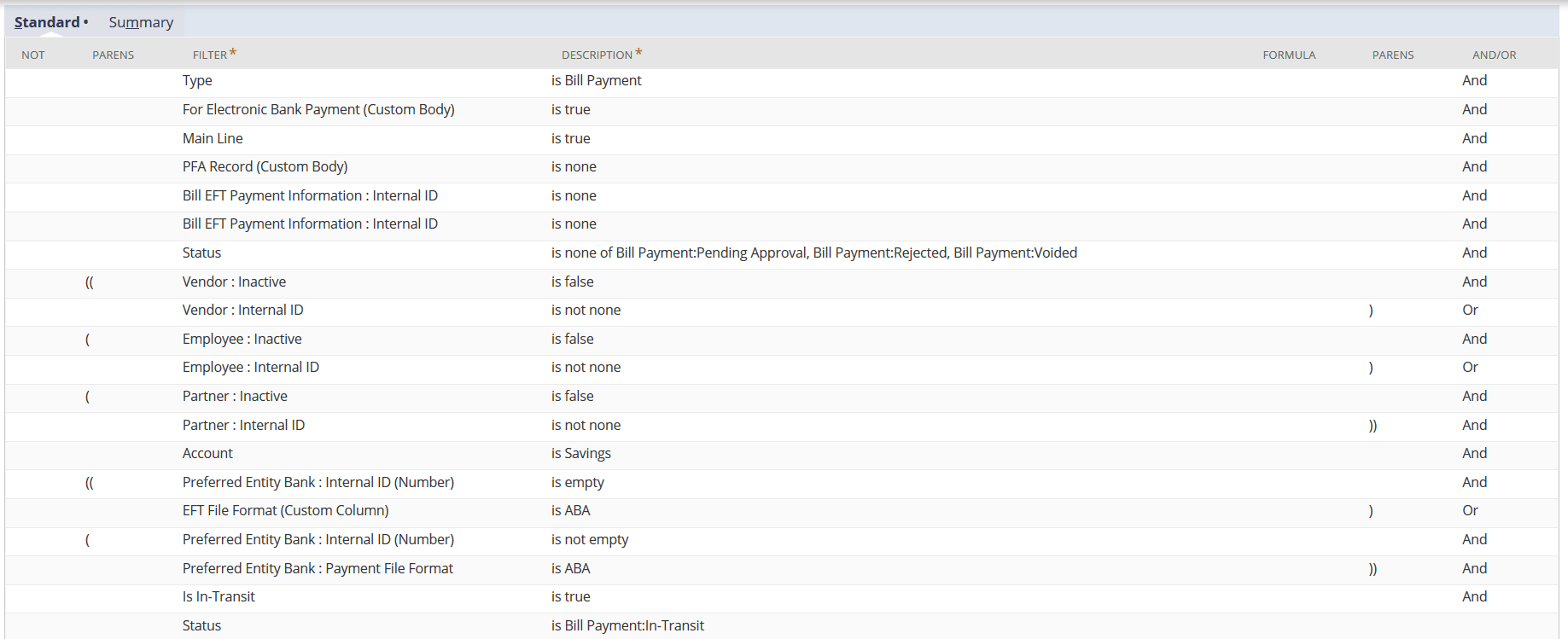Select the 'is none of Bill Payment:Pending Approval' description
This screenshot has width=1568, height=639.
pos(813,253)
